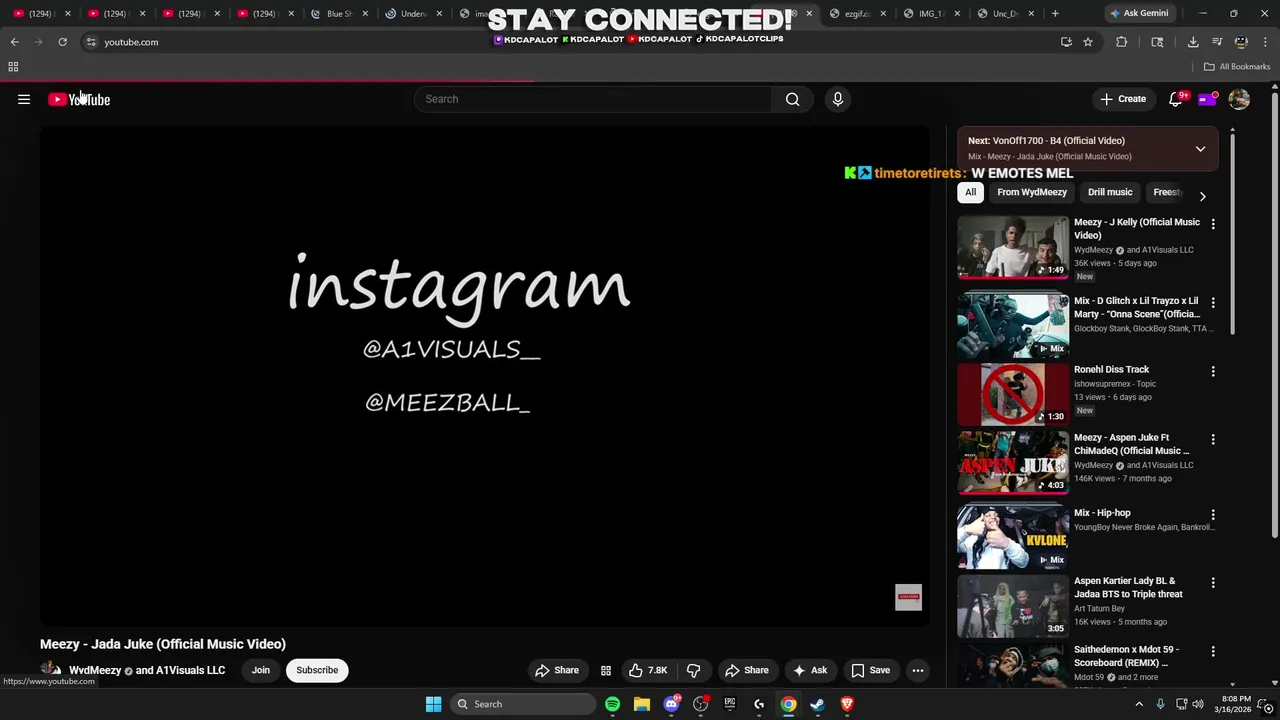Bookmark this page with the star

pyautogui.click(x=1088, y=42)
